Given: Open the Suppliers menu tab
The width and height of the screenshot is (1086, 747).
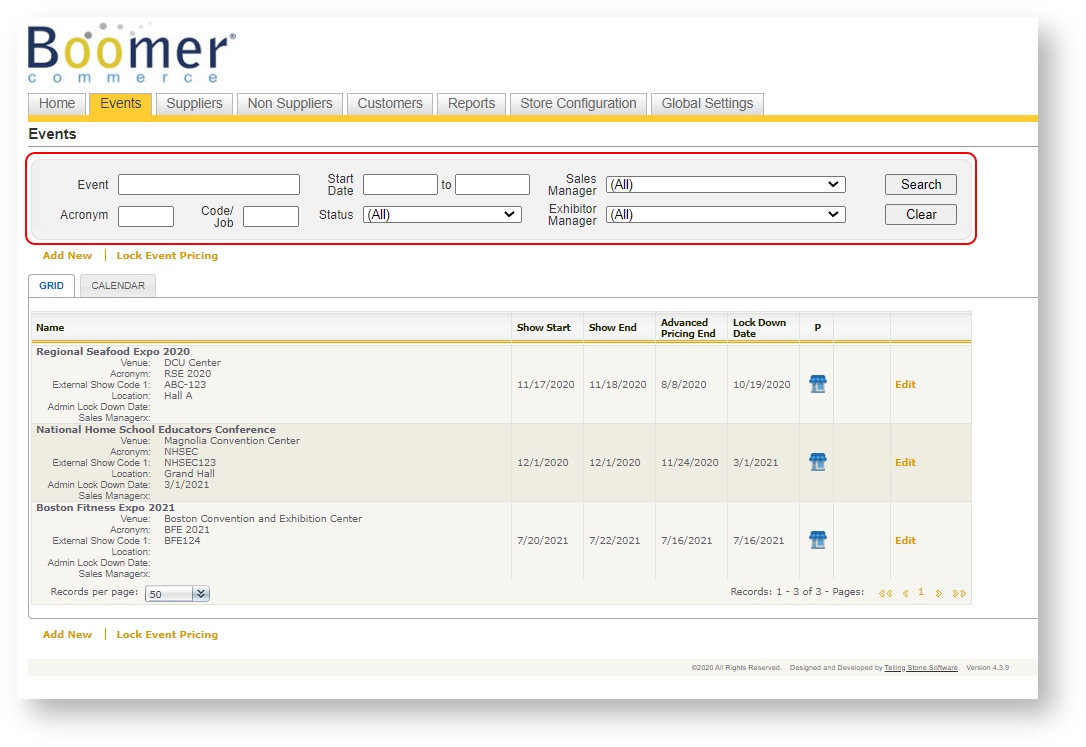Looking at the screenshot, I should (194, 104).
